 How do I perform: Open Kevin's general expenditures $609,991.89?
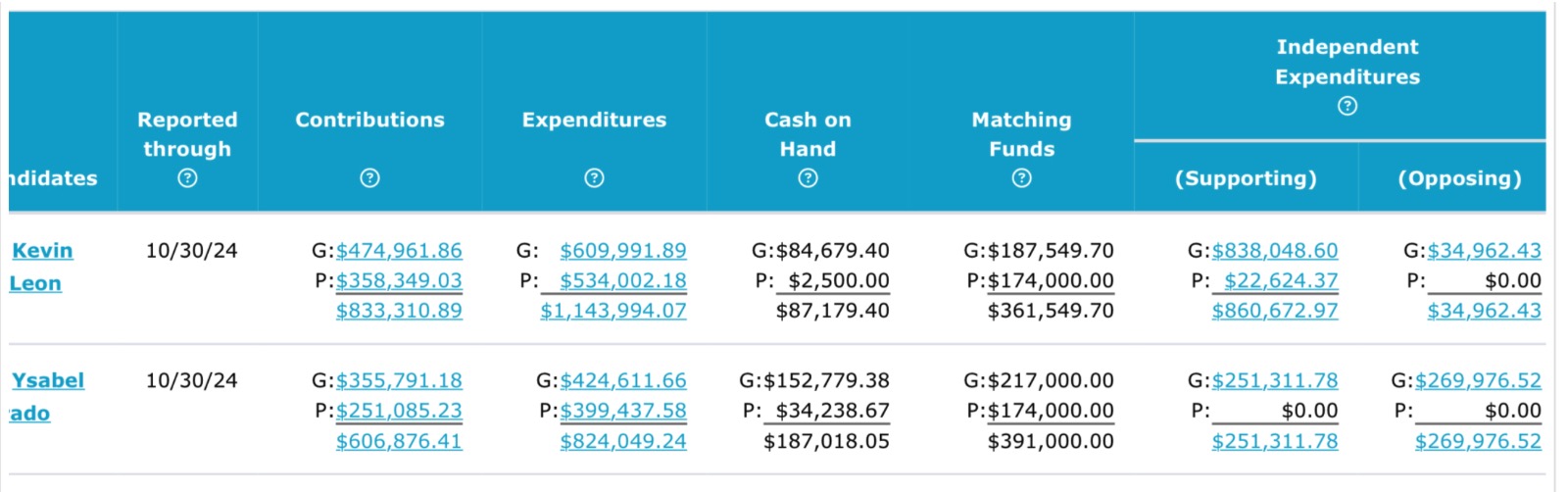(623, 251)
